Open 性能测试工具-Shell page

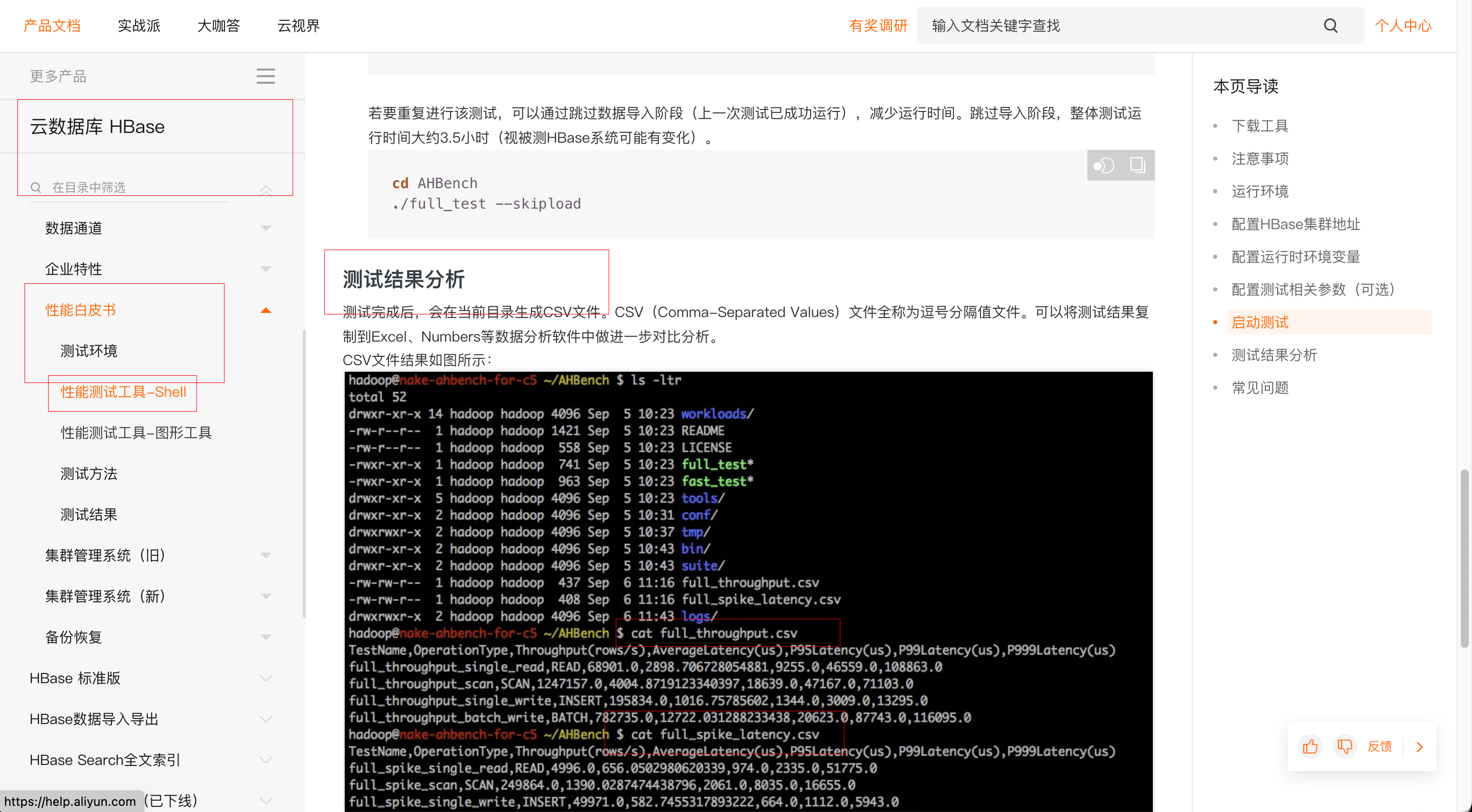click(123, 392)
